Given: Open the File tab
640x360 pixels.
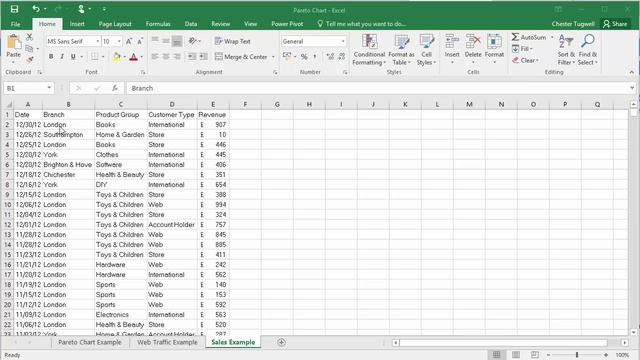Looking at the screenshot, I should 16,24.
